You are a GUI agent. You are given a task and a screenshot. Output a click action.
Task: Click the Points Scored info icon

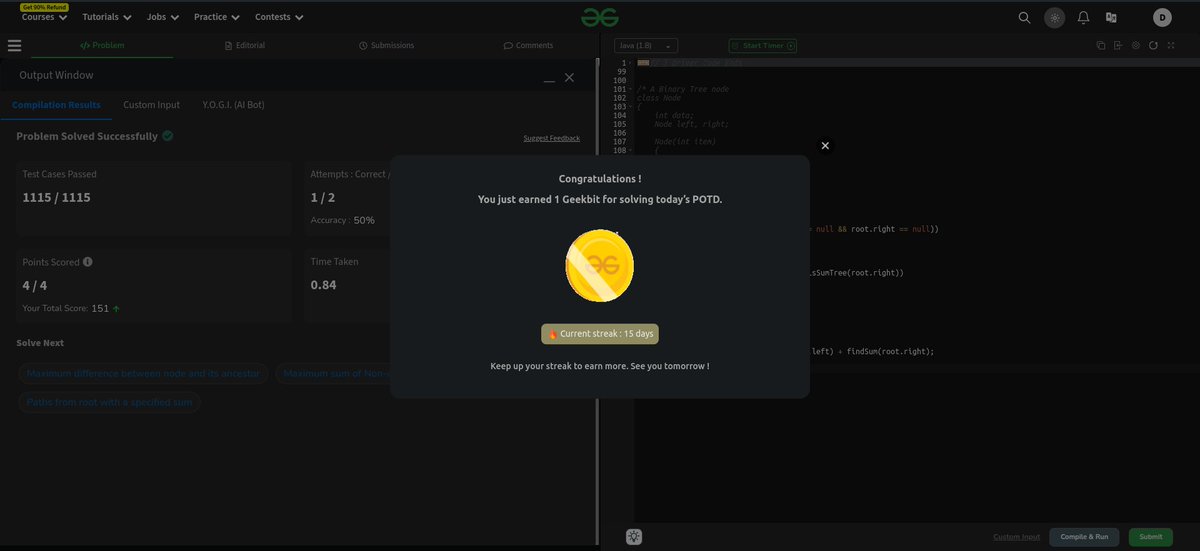point(88,262)
